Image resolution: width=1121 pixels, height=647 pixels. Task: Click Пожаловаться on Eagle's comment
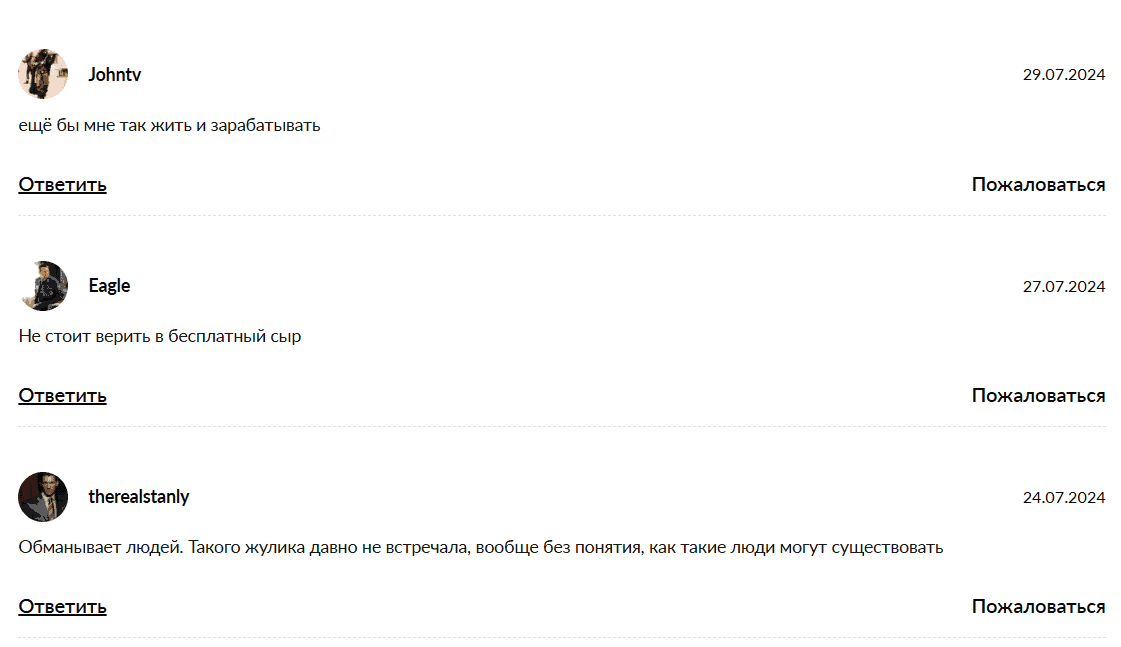[x=1038, y=396]
